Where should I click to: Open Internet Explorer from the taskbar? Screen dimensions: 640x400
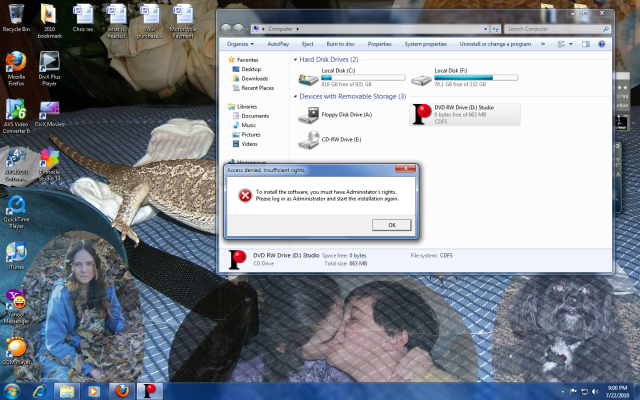point(40,391)
